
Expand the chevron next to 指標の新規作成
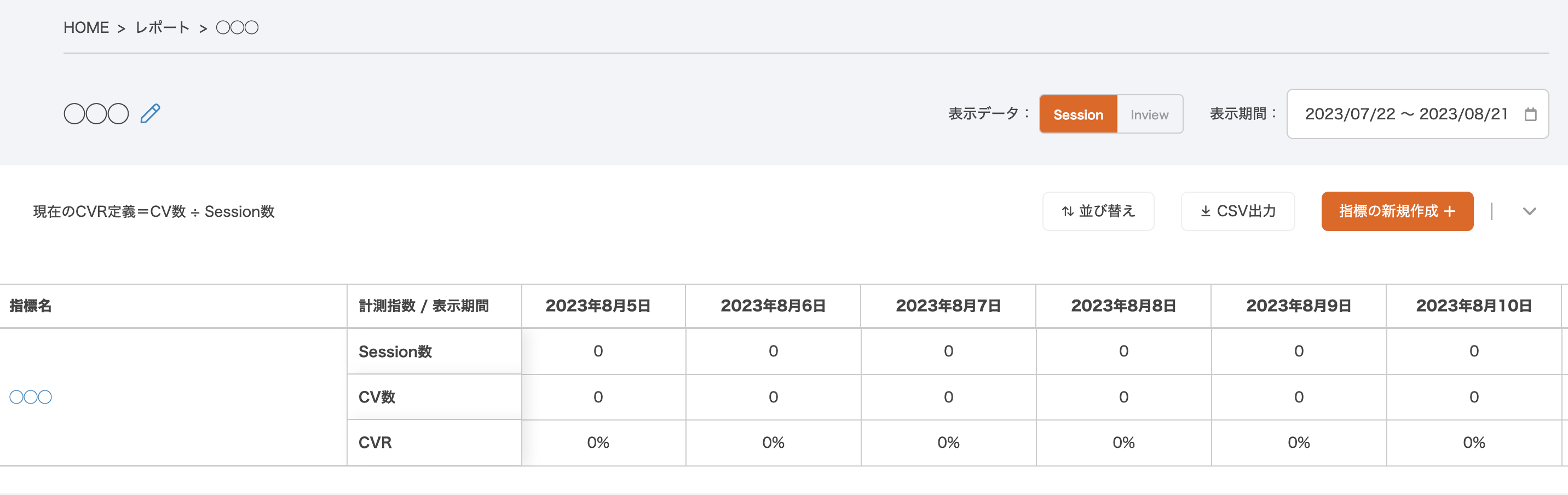tap(1529, 211)
